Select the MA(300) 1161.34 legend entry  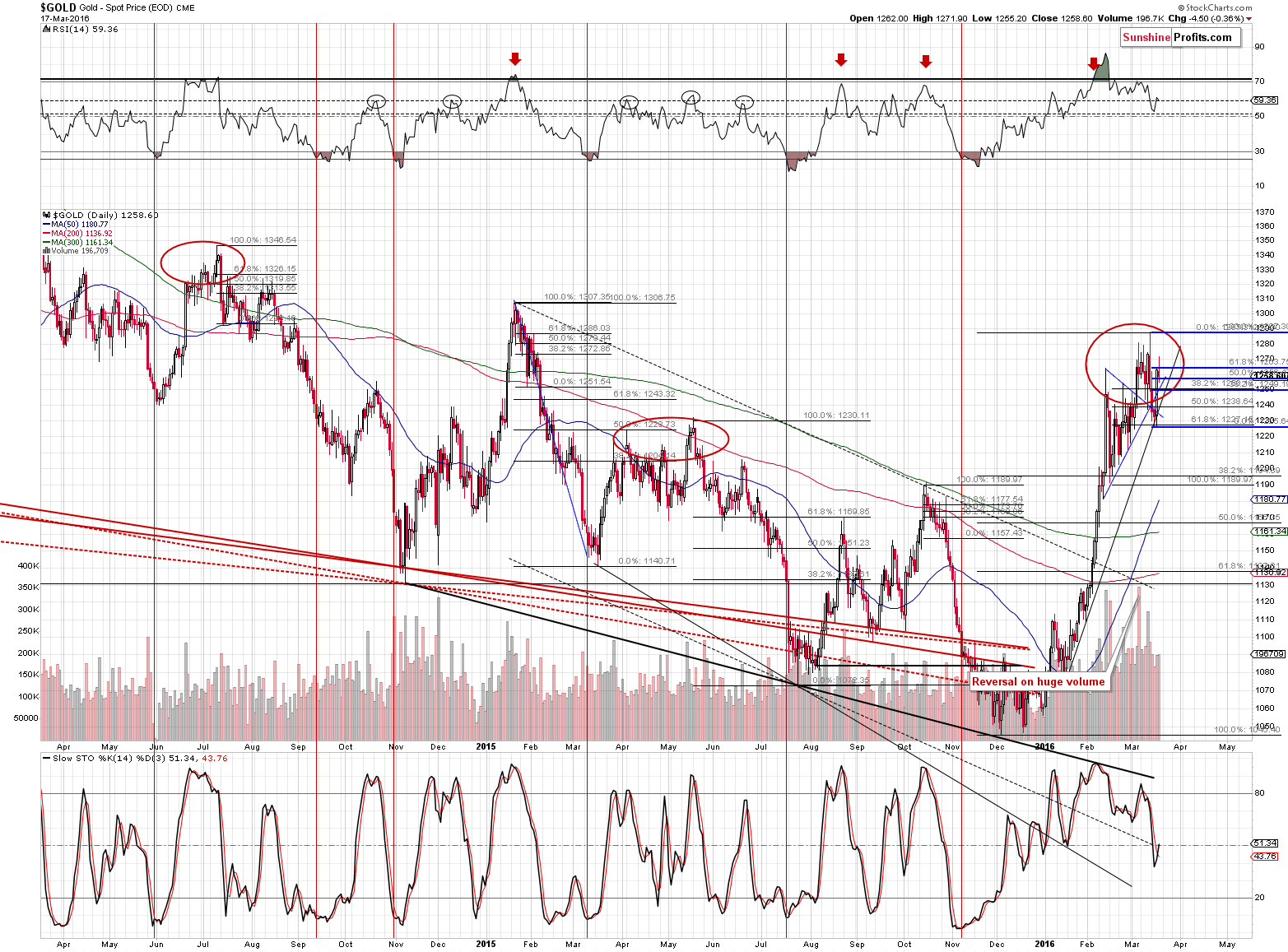pos(77,243)
